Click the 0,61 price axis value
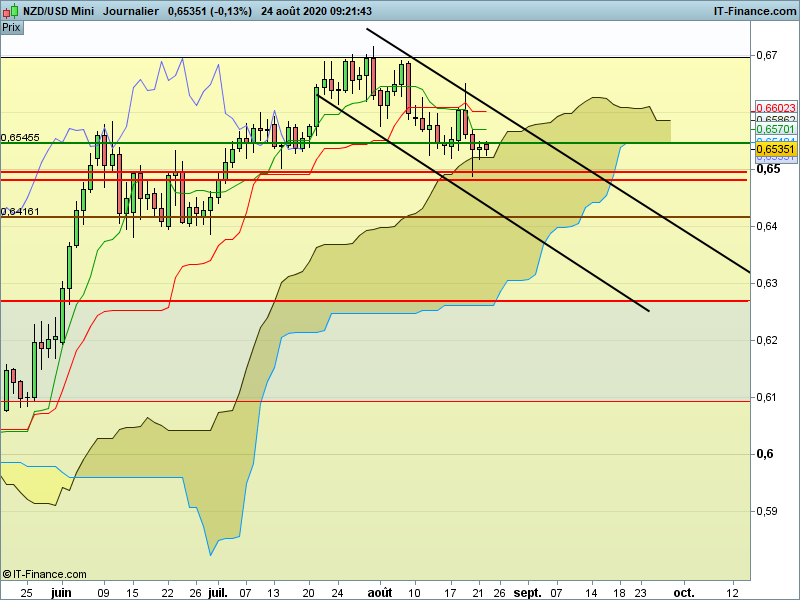The image size is (800, 600). coord(767,397)
